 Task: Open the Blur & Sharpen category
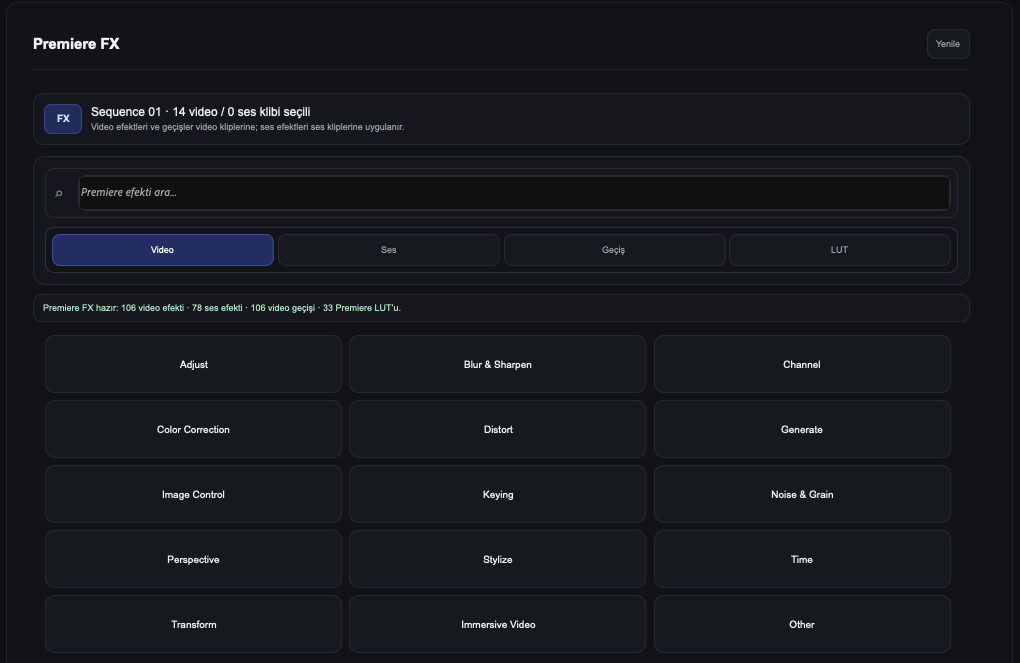498,364
